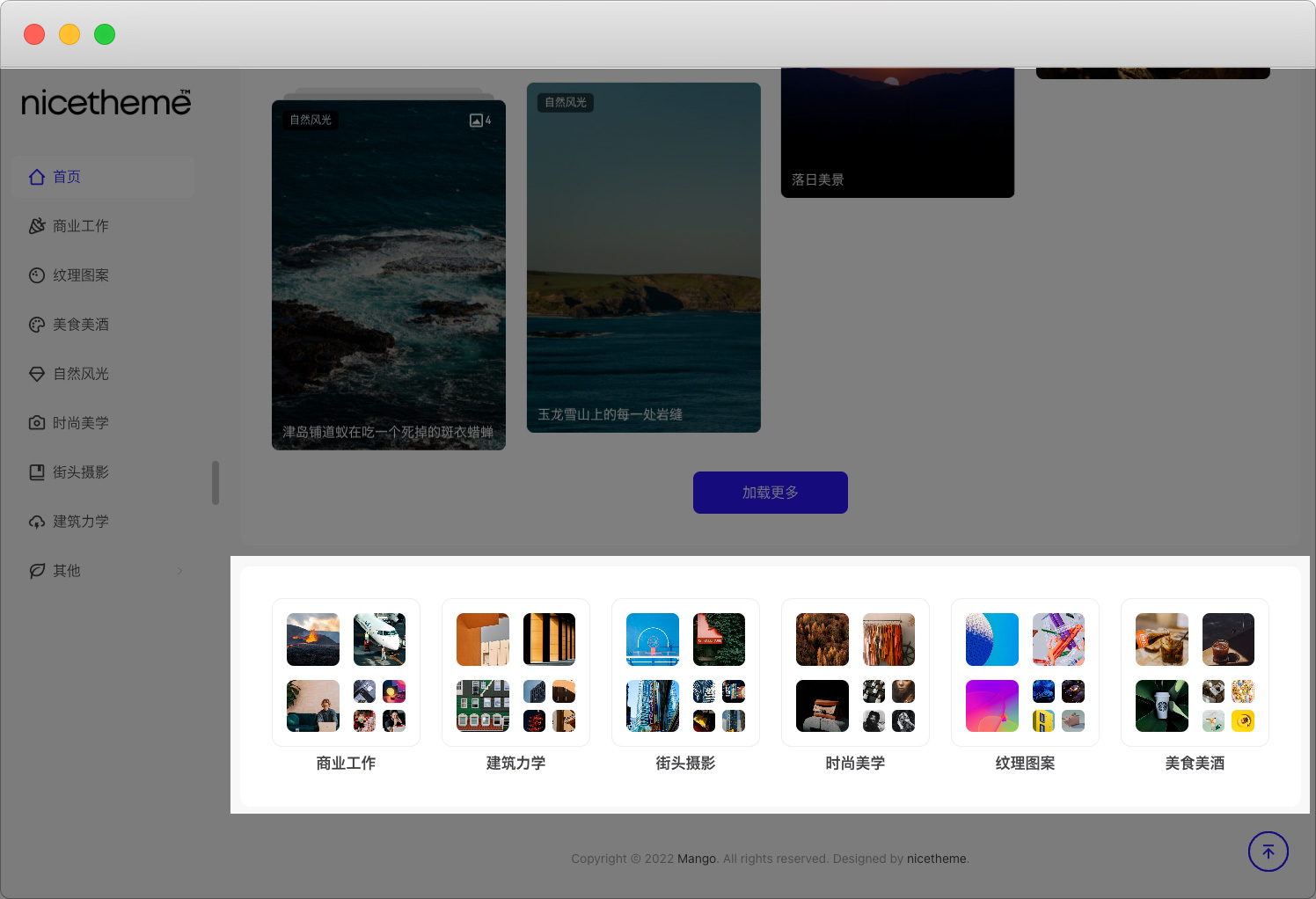Click the book icon beside 街头摄影

click(37, 472)
